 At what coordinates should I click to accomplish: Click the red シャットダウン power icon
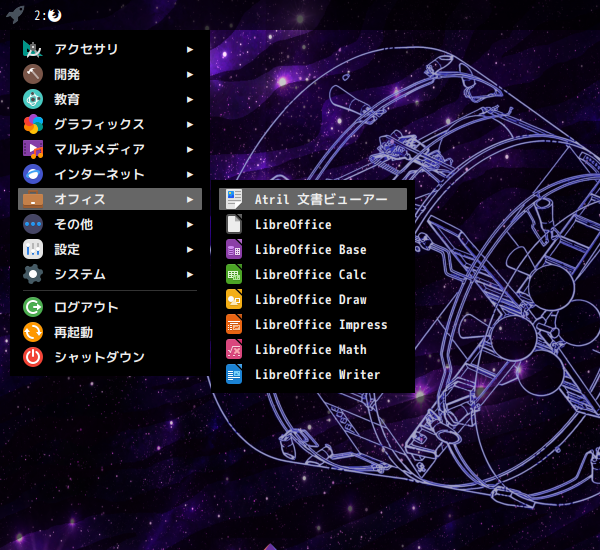coord(33,357)
